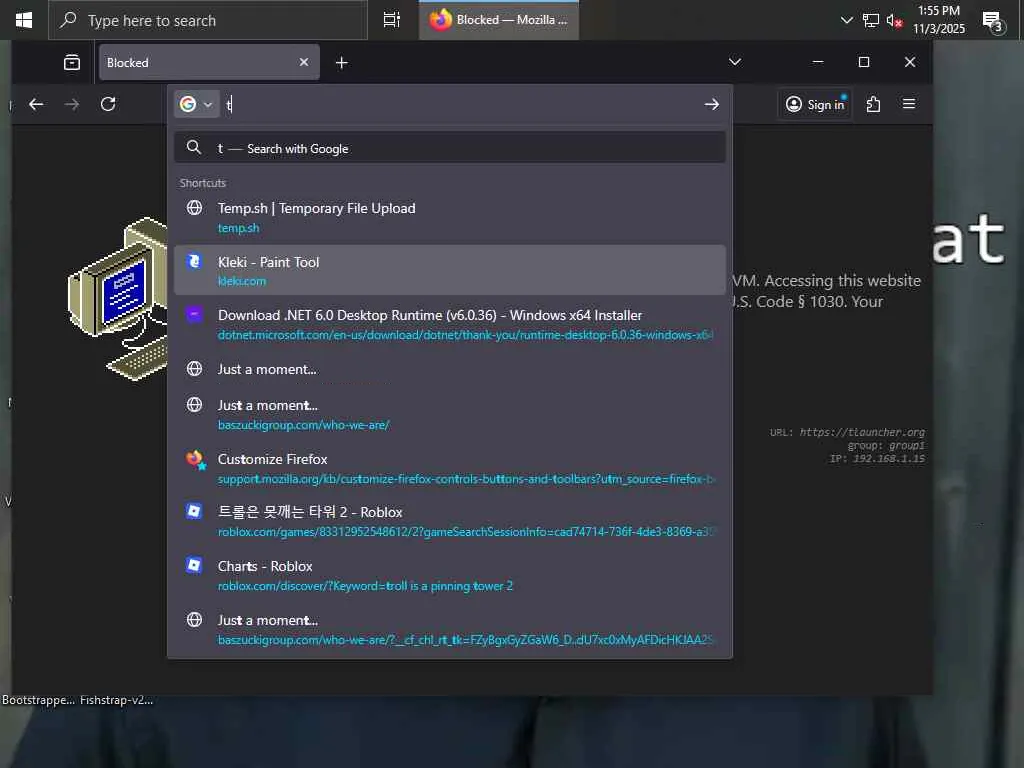Click the globe icon beside Temp.sh
1024x768 pixels.
[194, 208]
